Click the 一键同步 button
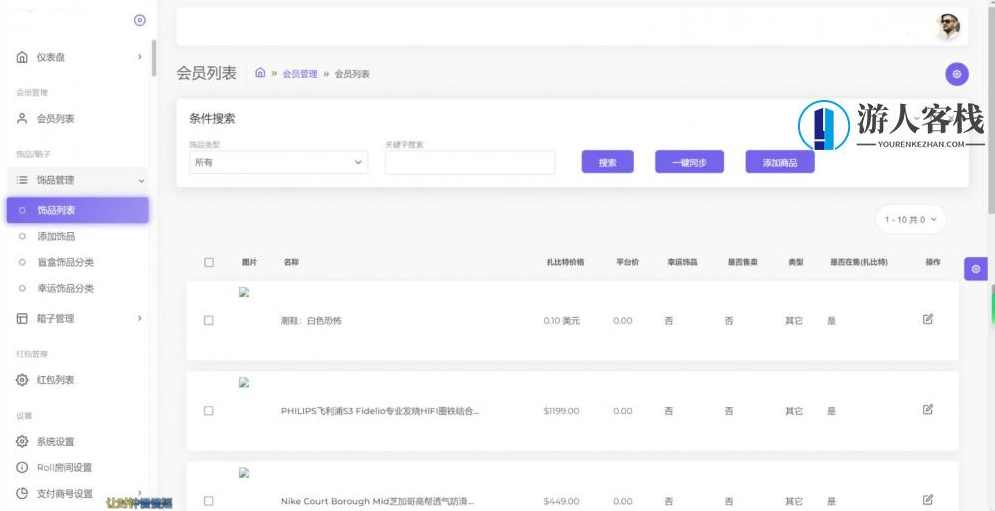The image size is (995, 511). (x=689, y=162)
